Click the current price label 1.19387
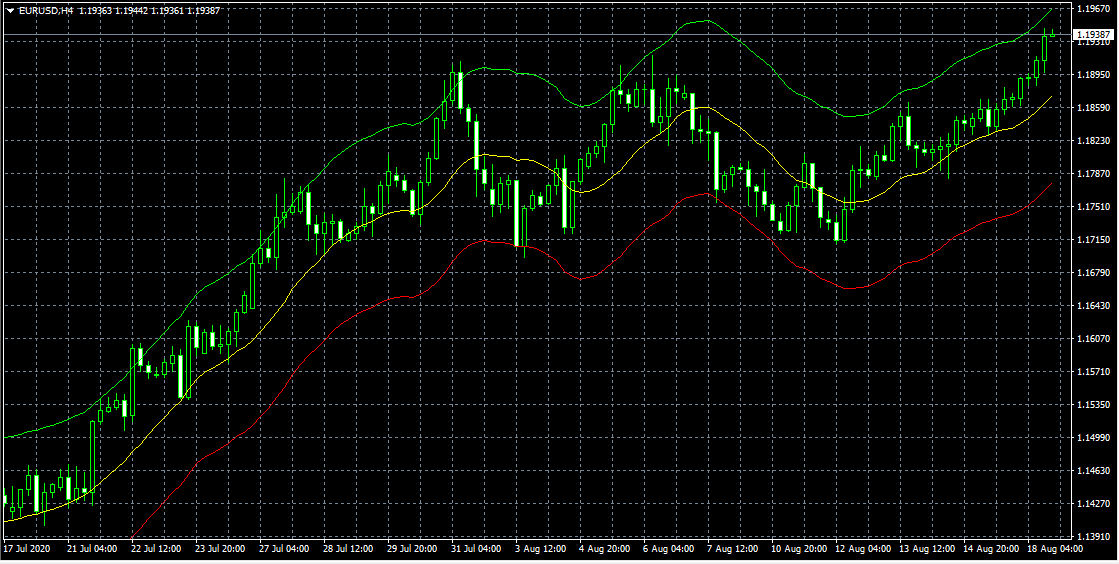This screenshot has width=1119, height=564. pos(1093,35)
